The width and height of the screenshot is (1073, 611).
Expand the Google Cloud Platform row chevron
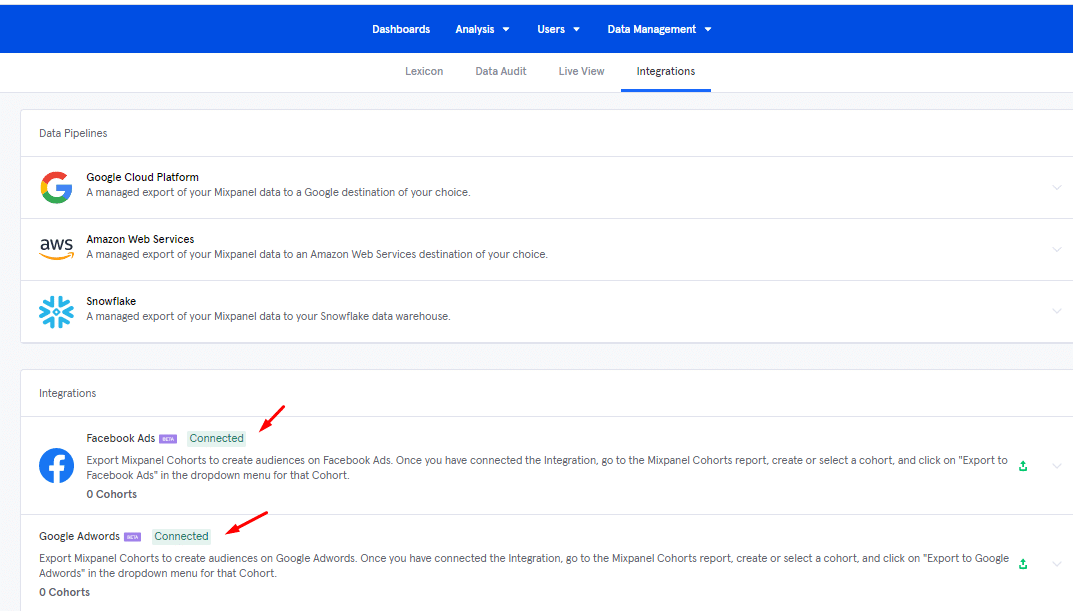(1057, 187)
